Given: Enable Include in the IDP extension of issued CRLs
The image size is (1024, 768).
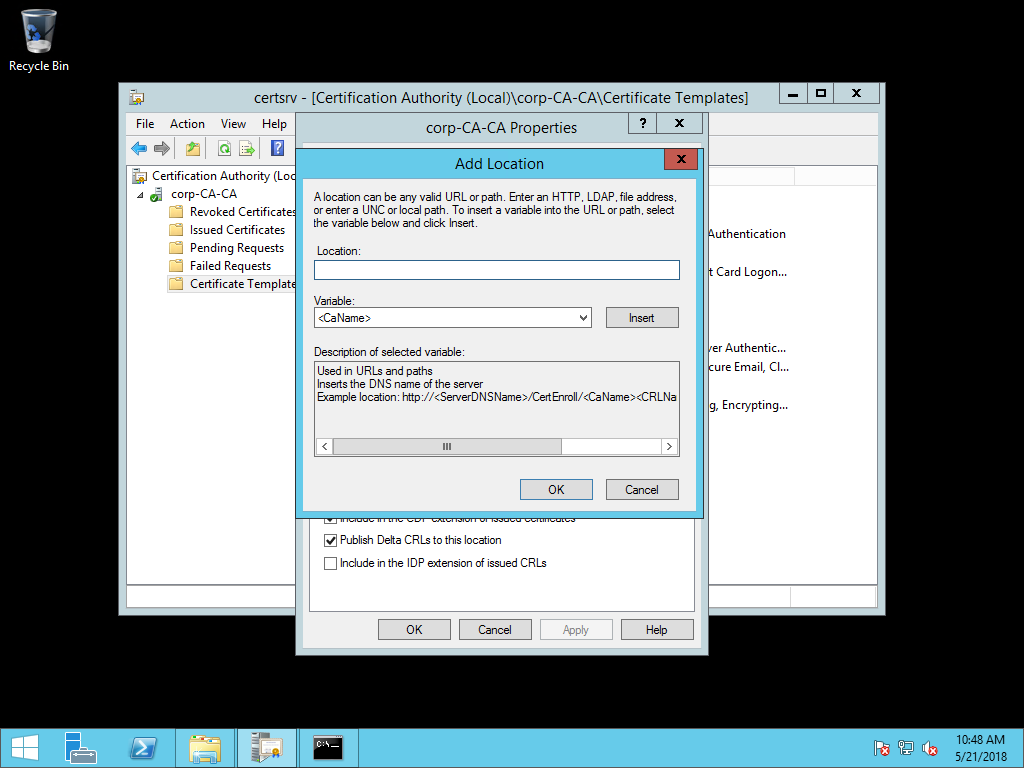Looking at the screenshot, I should (330, 563).
